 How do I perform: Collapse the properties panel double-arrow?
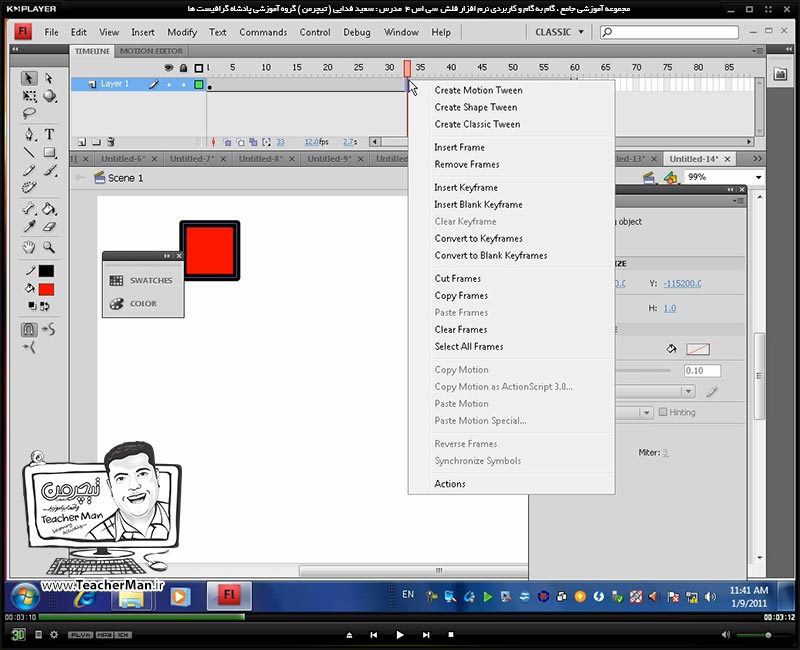pos(731,189)
